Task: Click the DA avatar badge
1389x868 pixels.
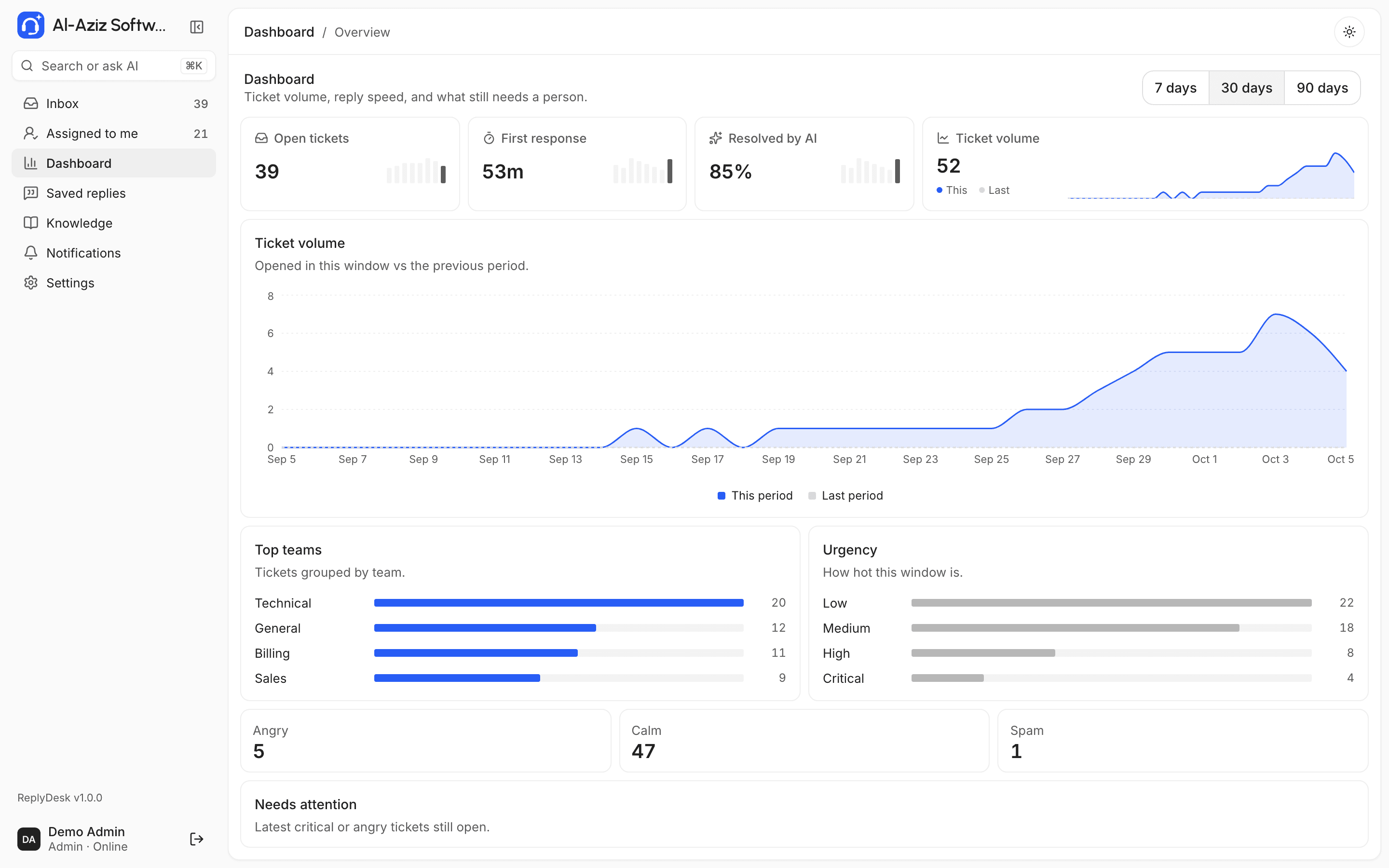Action: tap(29, 839)
